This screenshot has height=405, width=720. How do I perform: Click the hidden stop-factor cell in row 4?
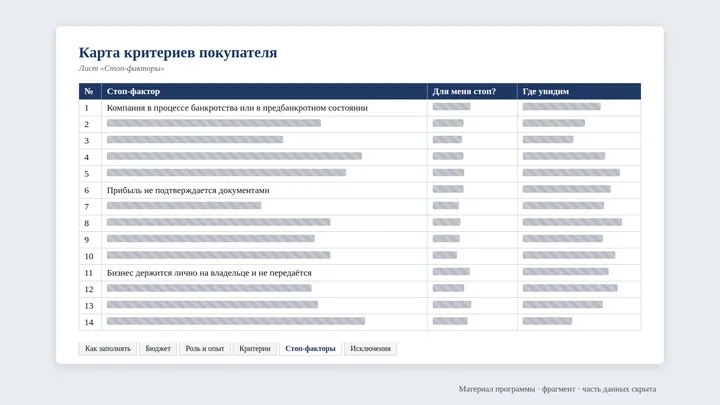click(x=264, y=158)
